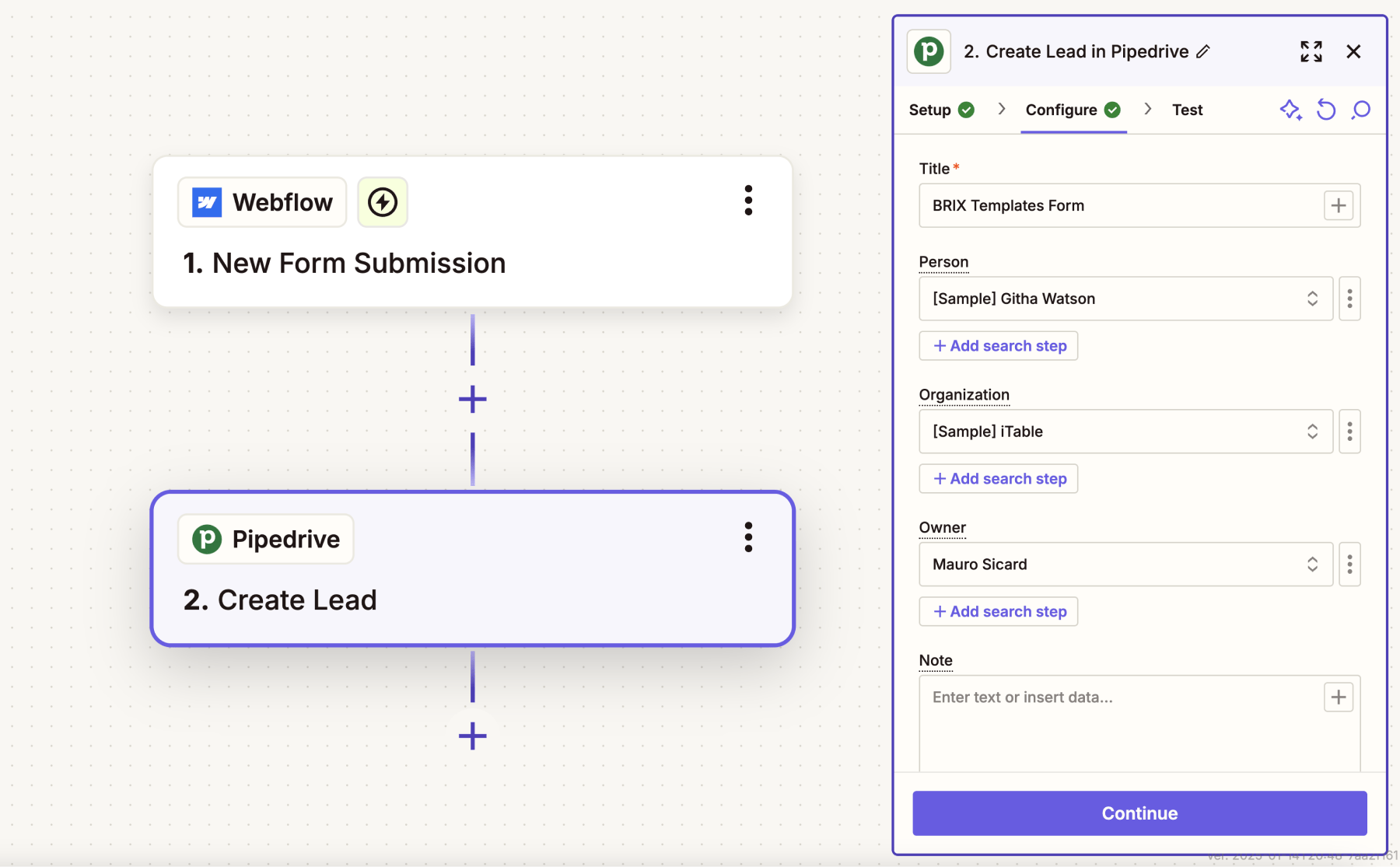Click the Pipedrive logo on the canvas step
Image resolution: width=1400 pixels, height=867 pixels.
coord(207,539)
